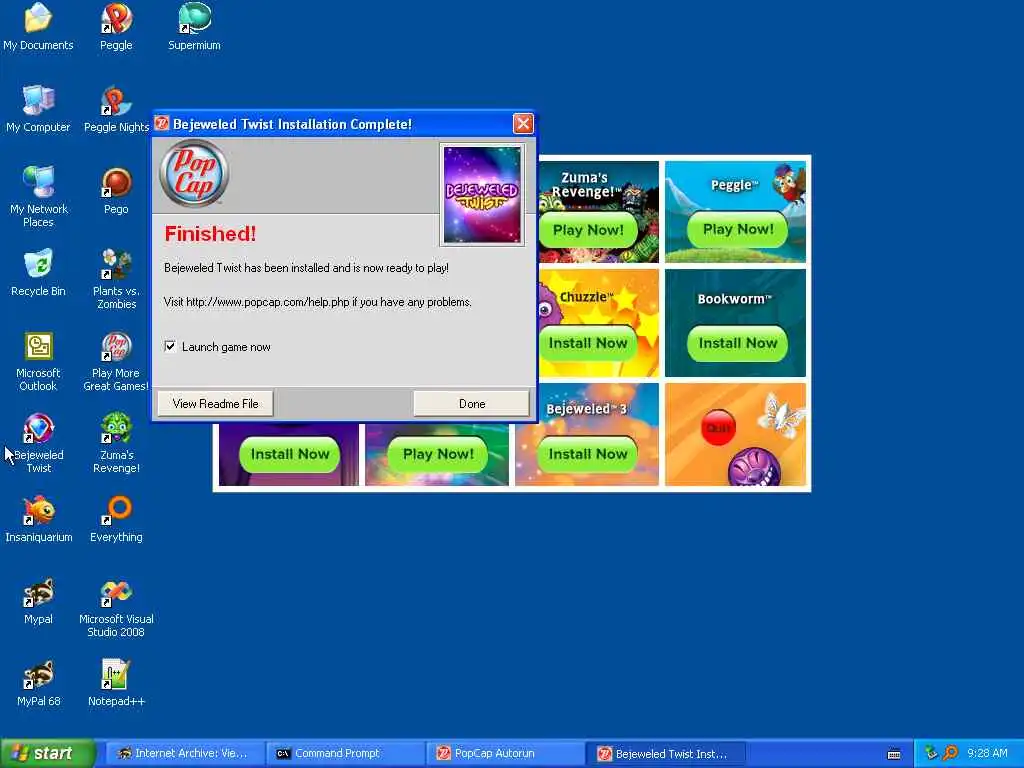Select the Everything search shortcut

tap(116, 519)
